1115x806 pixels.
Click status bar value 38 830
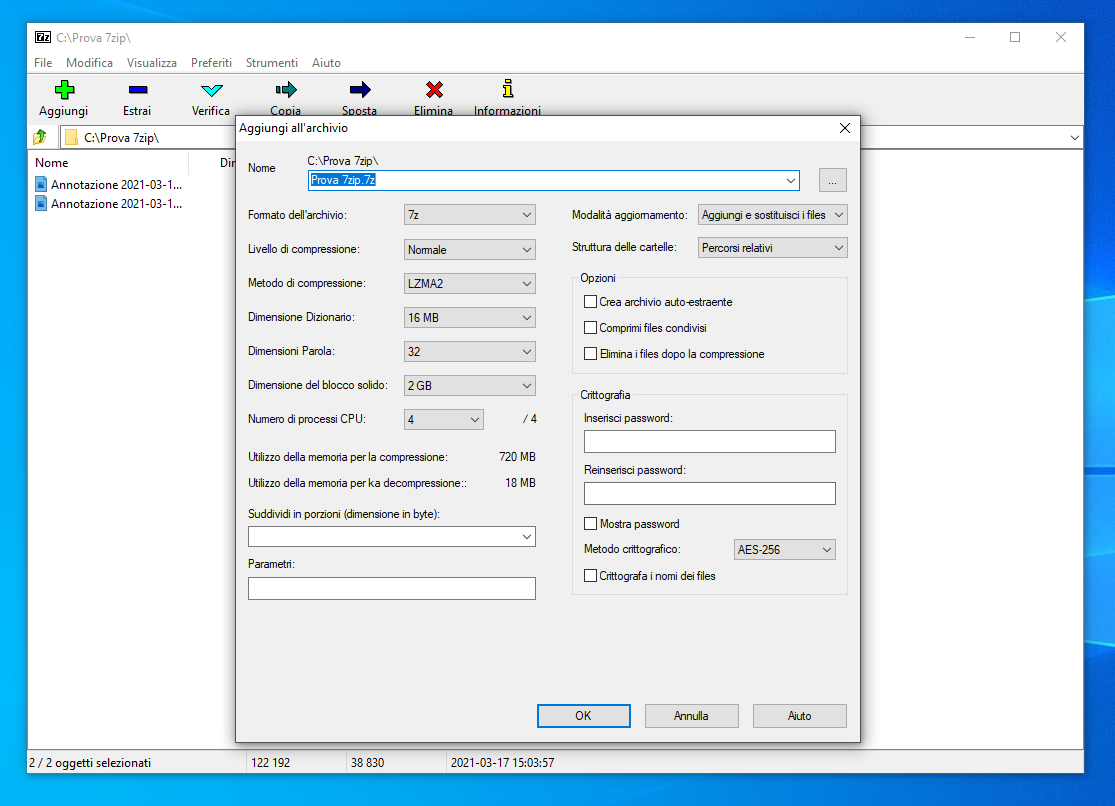click(368, 763)
